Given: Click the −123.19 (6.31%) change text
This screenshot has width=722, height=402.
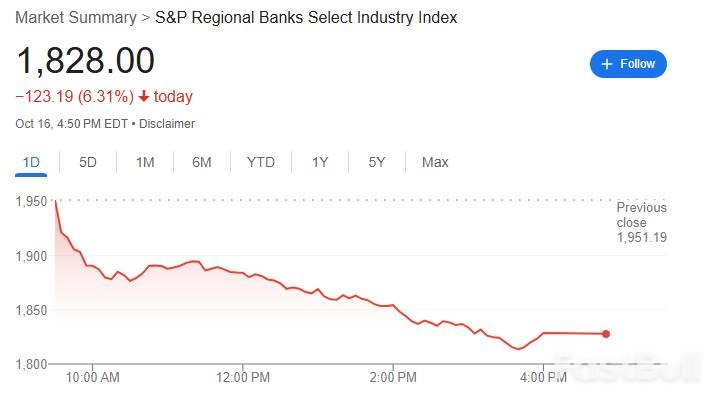Looking at the screenshot, I should point(75,97).
